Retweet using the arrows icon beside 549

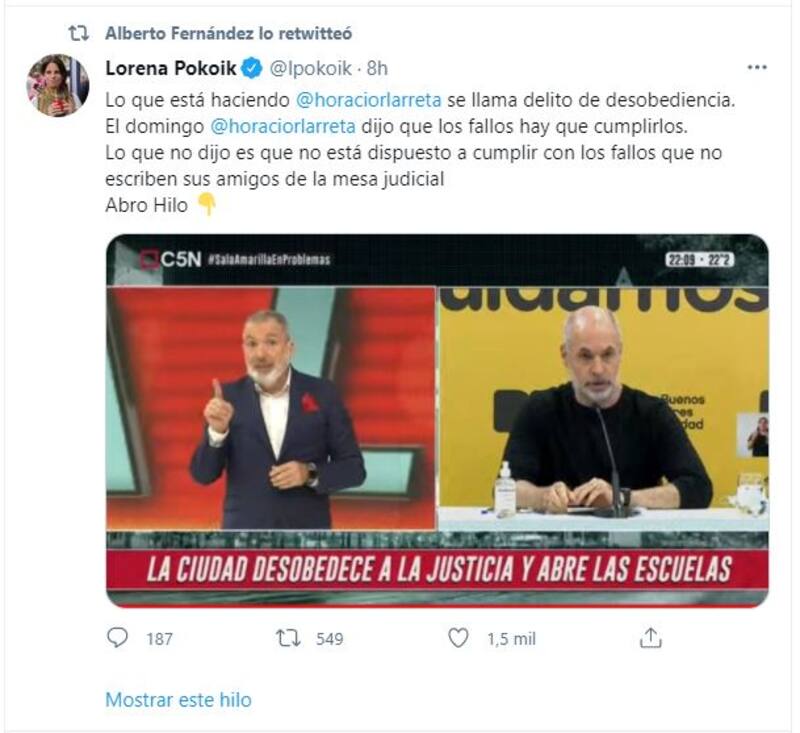288,639
